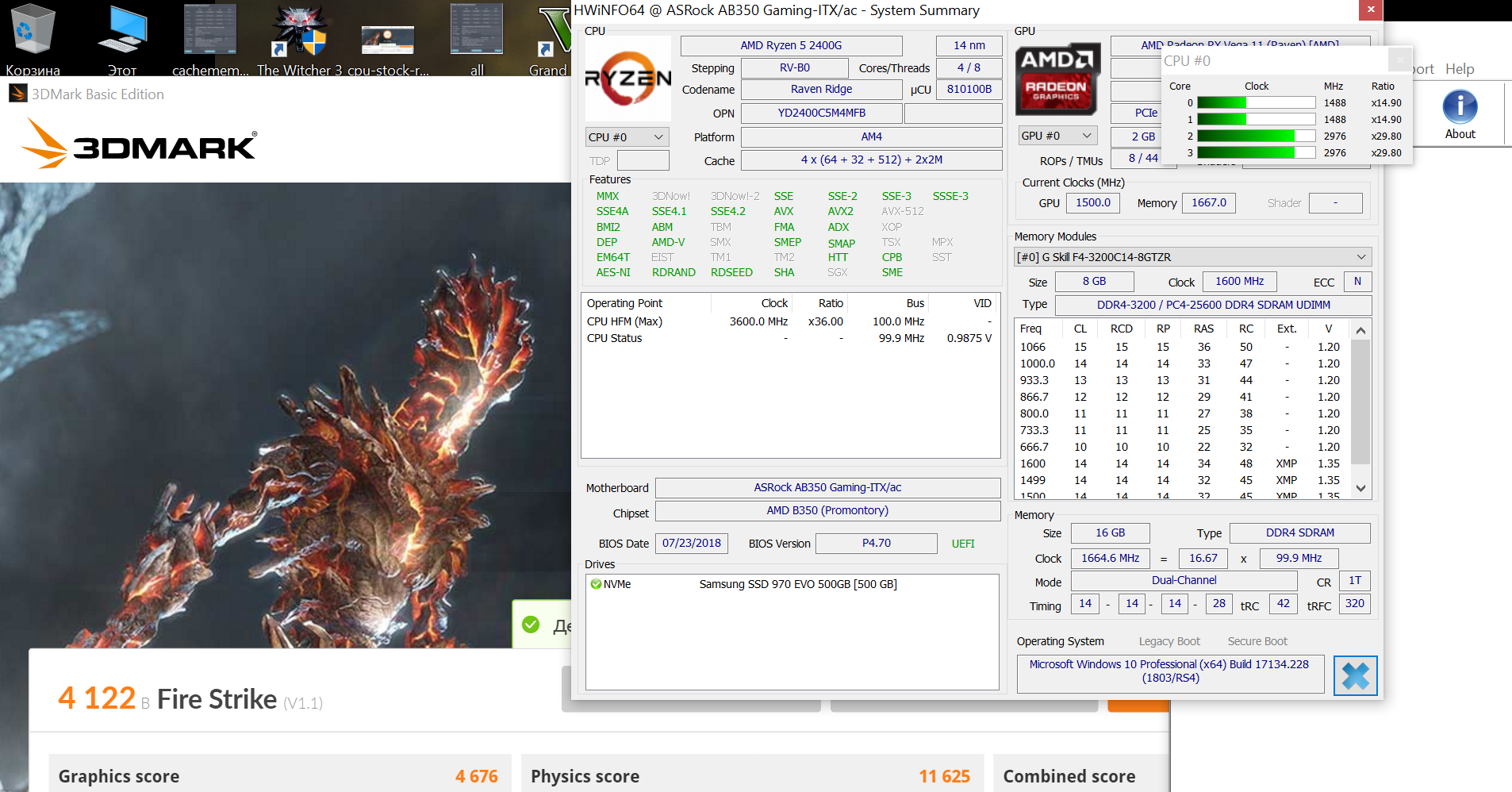1512x792 pixels.
Task: Close the summary with the blue X button
Action: click(1355, 675)
